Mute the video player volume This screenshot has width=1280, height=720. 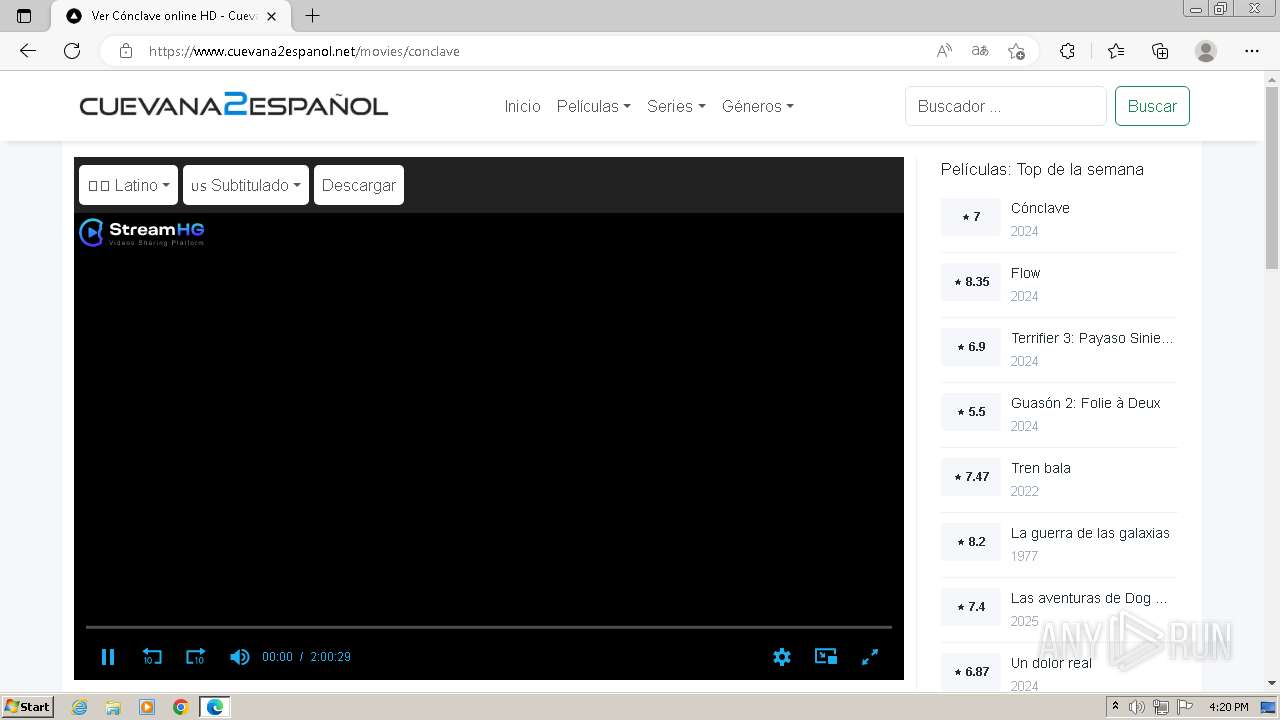coord(239,657)
